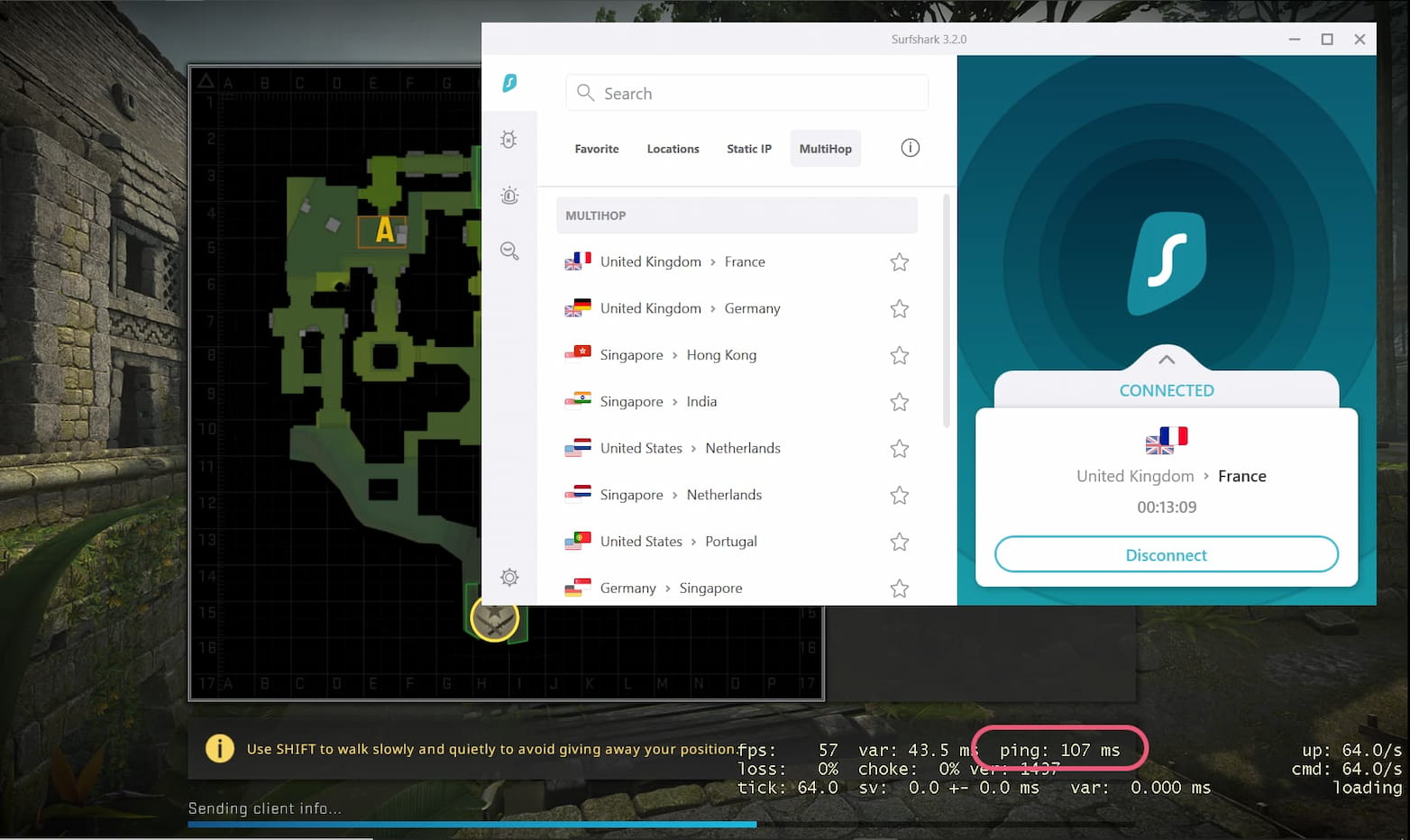The height and width of the screenshot is (840, 1410).
Task: Click the Singapore-Hong Kong flag icon
Action: [x=578, y=352]
